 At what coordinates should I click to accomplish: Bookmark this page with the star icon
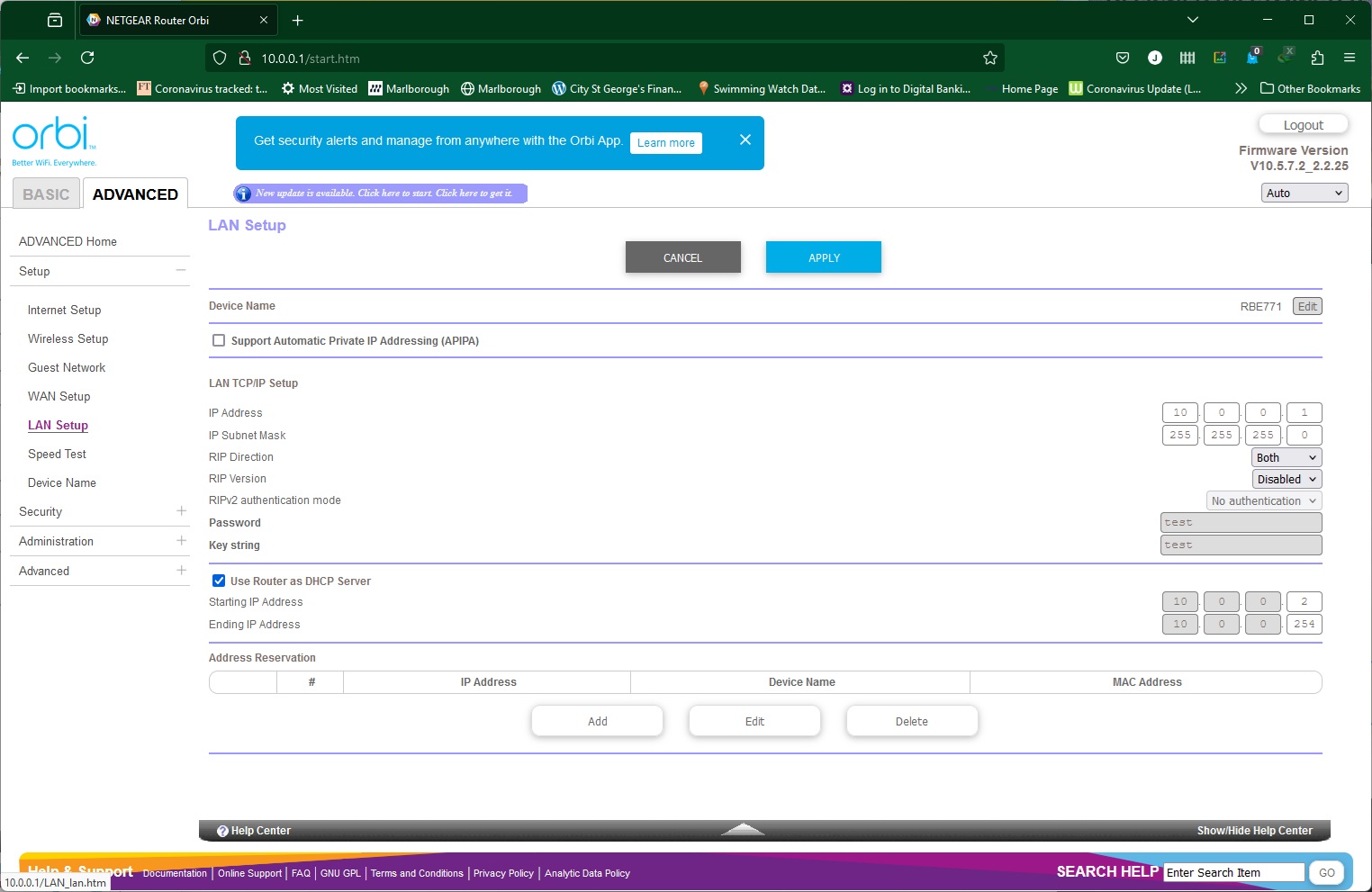pyautogui.click(x=990, y=58)
